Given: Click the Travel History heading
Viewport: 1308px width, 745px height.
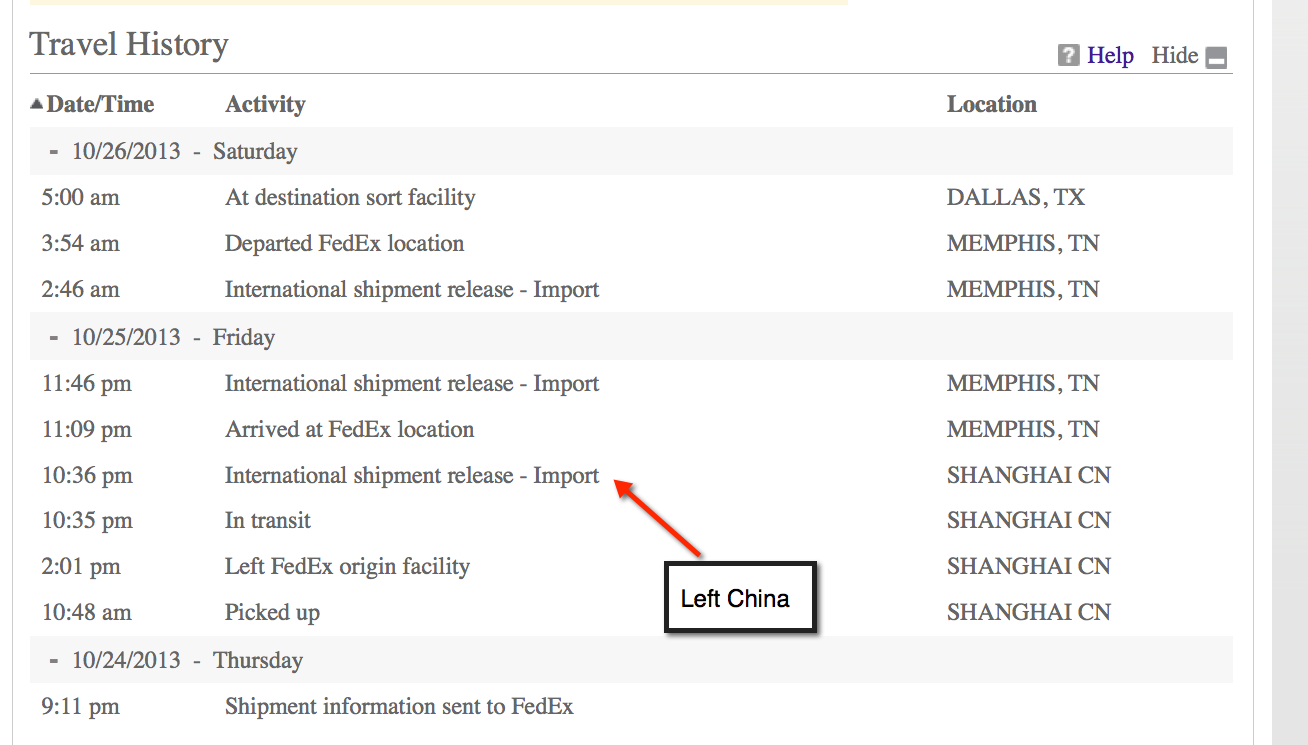Looking at the screenshot, I should pos(129,45).
